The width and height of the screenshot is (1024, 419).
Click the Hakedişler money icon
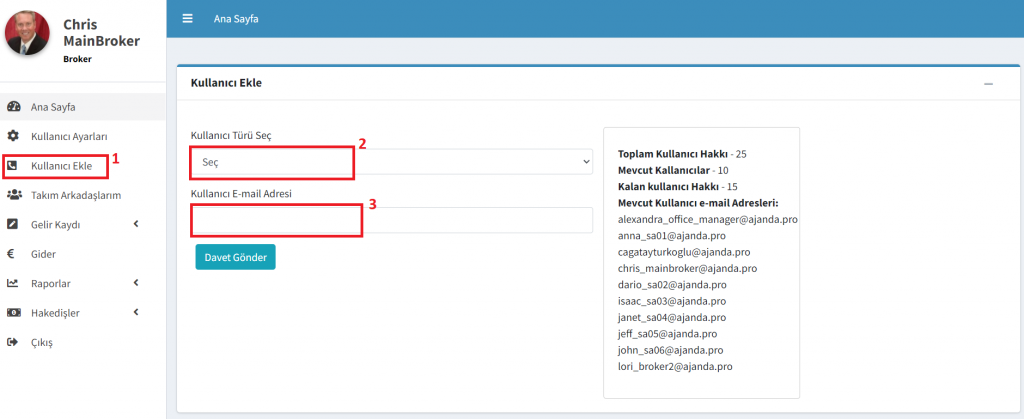(13, 313)
